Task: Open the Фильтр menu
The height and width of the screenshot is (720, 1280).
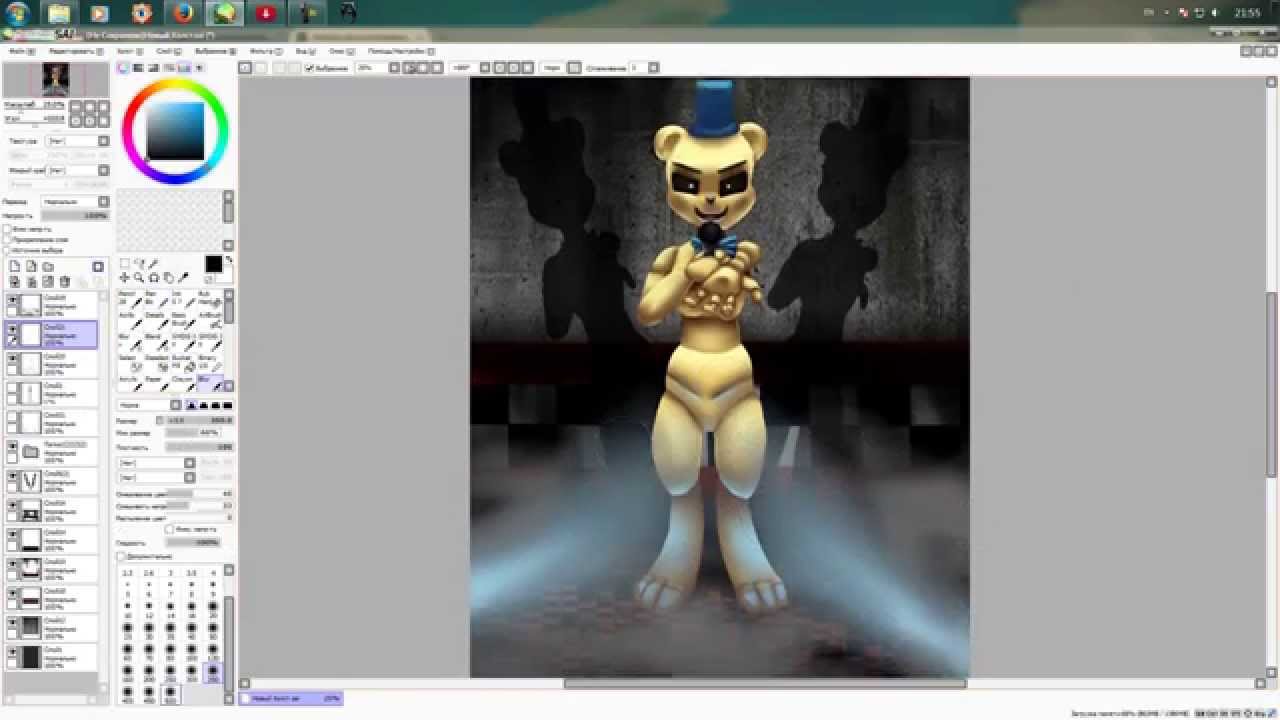Action: 264,50
